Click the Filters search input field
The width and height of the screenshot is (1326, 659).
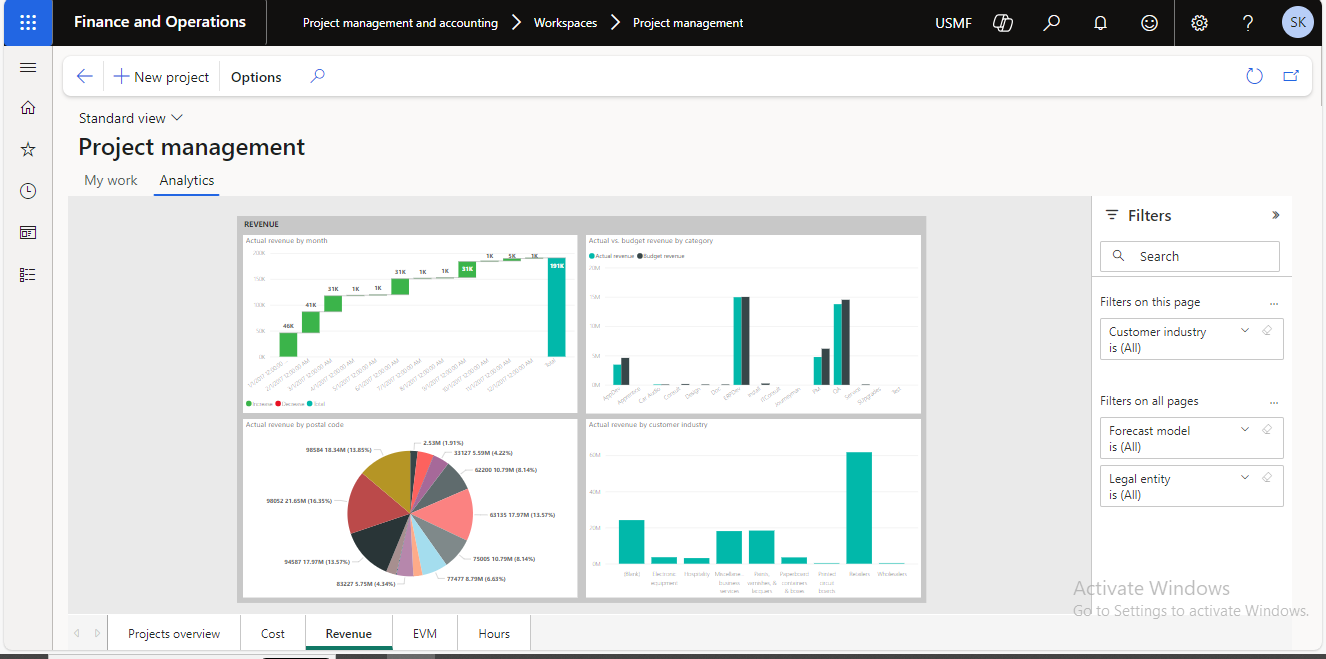(1200, 256)
